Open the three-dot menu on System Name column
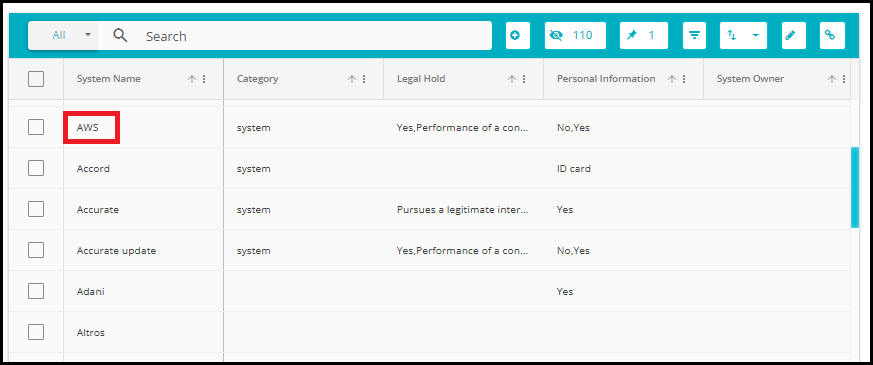 (204, 80)
